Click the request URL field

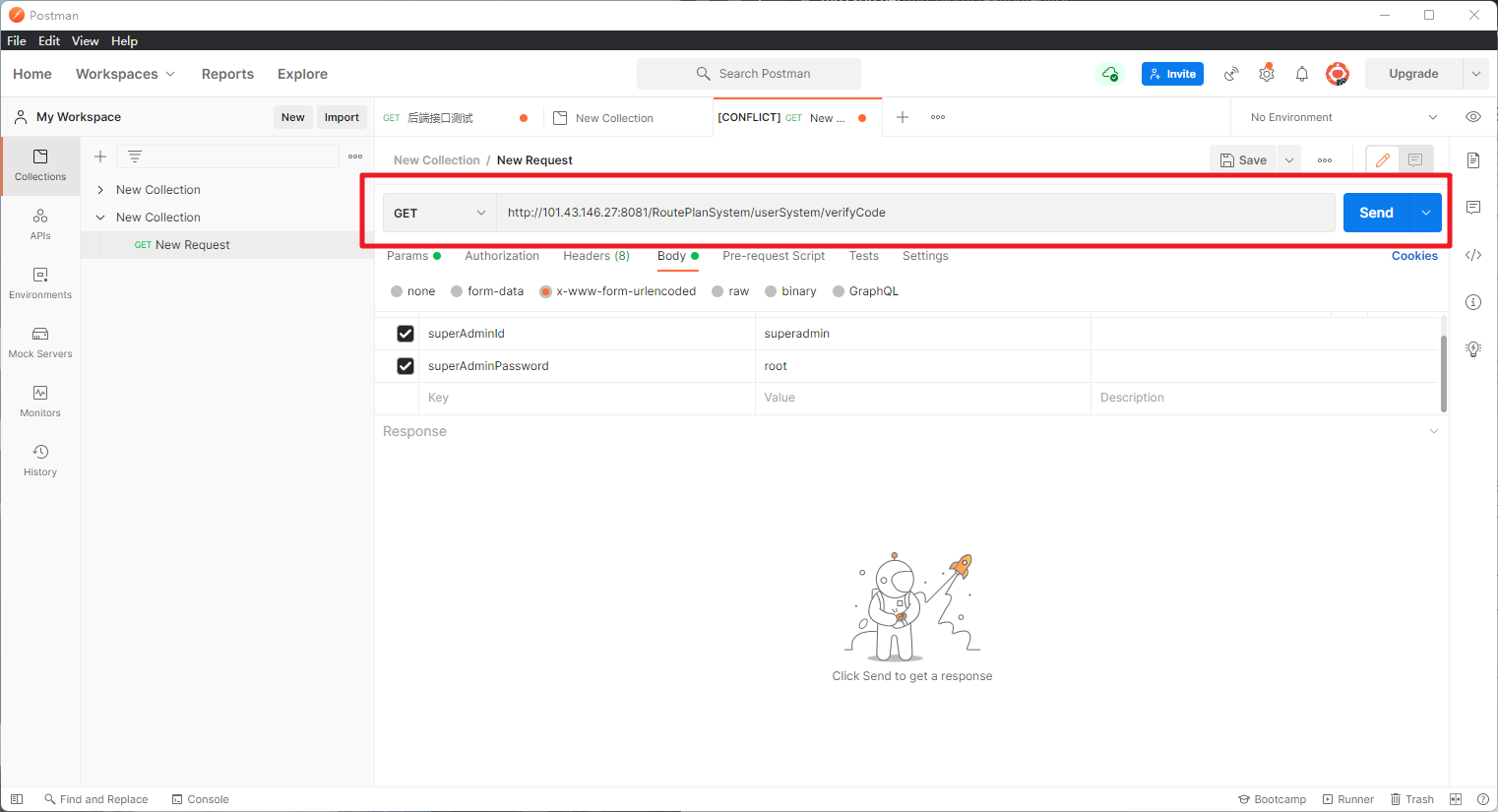[x=915, y=213]
